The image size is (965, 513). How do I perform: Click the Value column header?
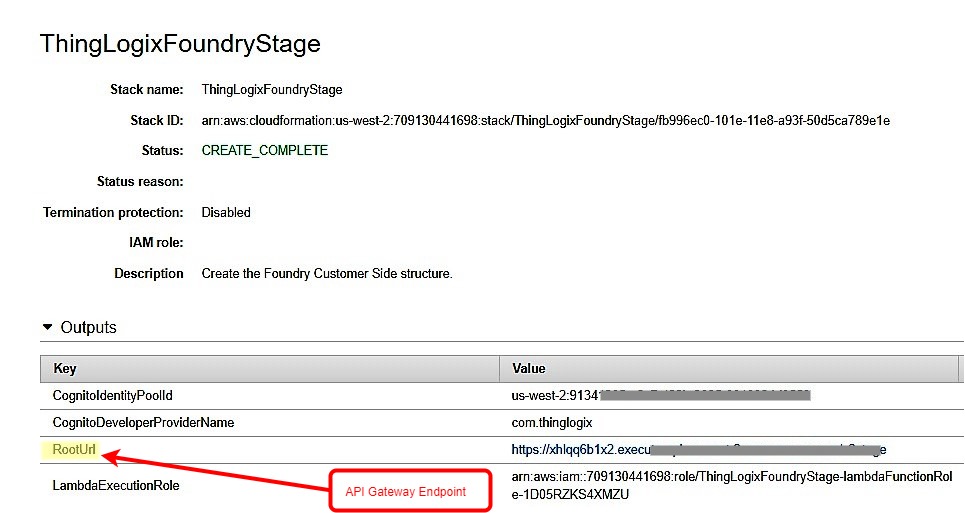tap(729, 368)
